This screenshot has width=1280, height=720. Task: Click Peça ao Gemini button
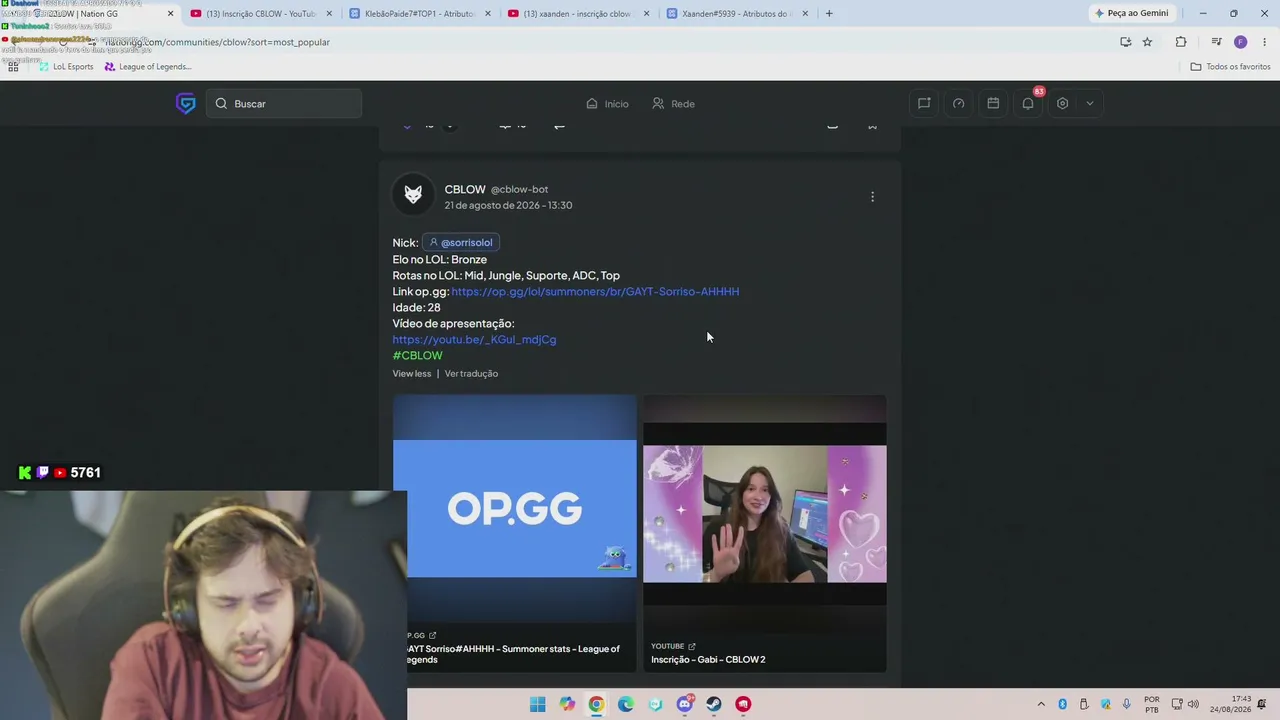(1132, 13)
